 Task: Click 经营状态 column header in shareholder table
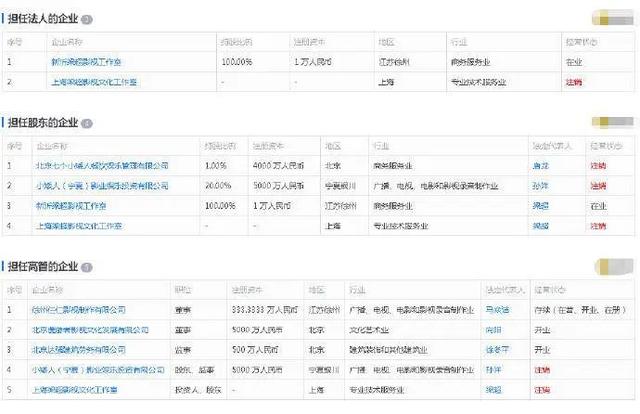tap(606, 146)
